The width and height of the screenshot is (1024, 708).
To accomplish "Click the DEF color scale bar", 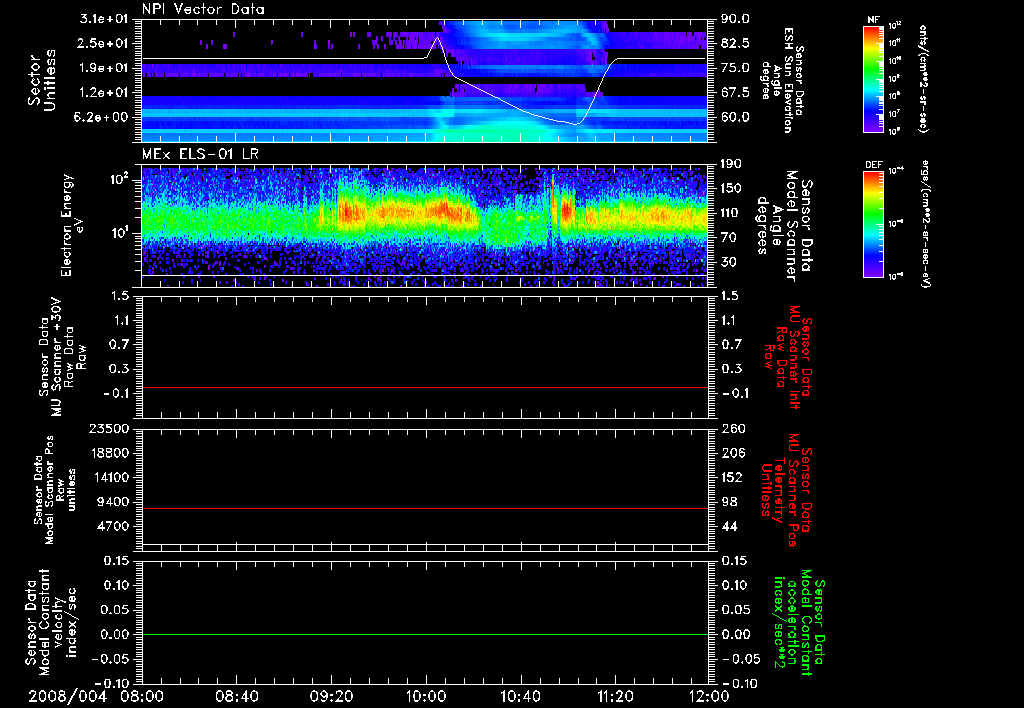I will pyautogui.click(x=873, y=222).
